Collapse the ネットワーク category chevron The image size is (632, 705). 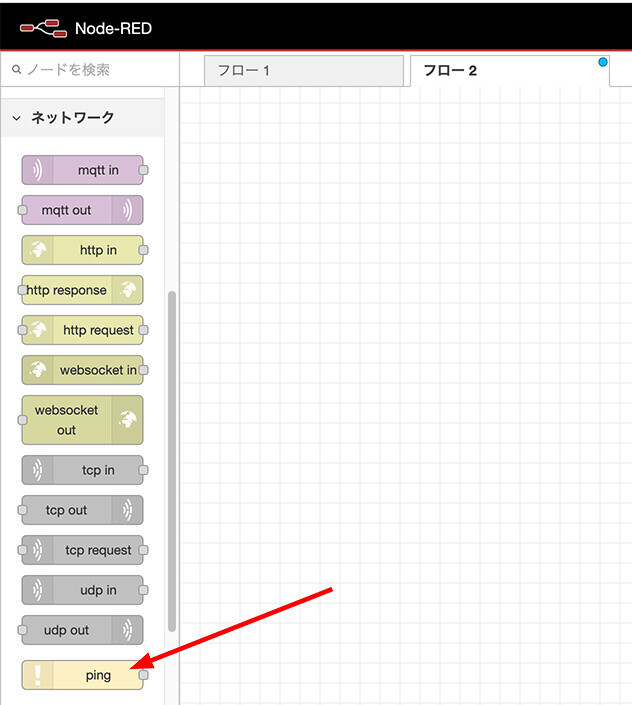coord(17,118)
